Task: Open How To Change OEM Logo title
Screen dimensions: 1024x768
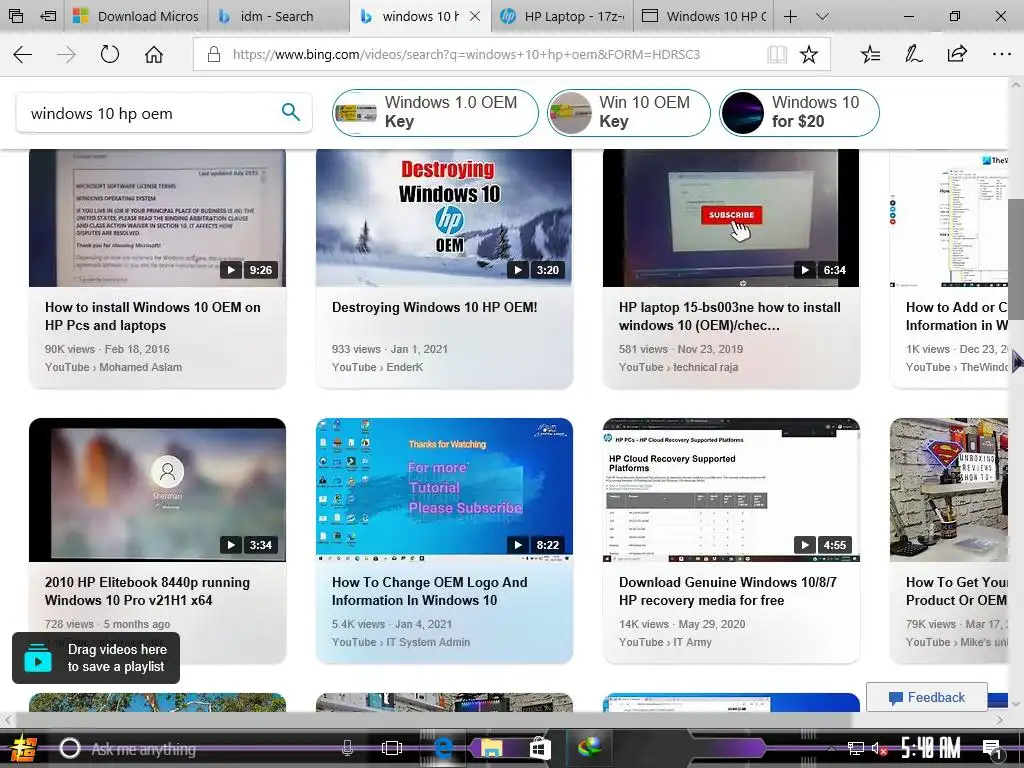Action: click(429, 591)
